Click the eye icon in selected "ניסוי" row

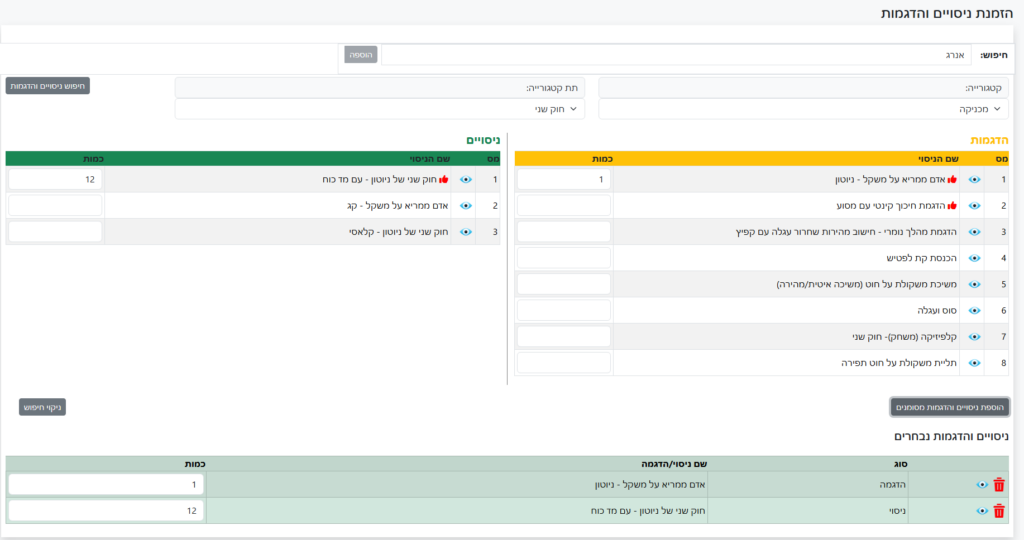coord(982,511)
